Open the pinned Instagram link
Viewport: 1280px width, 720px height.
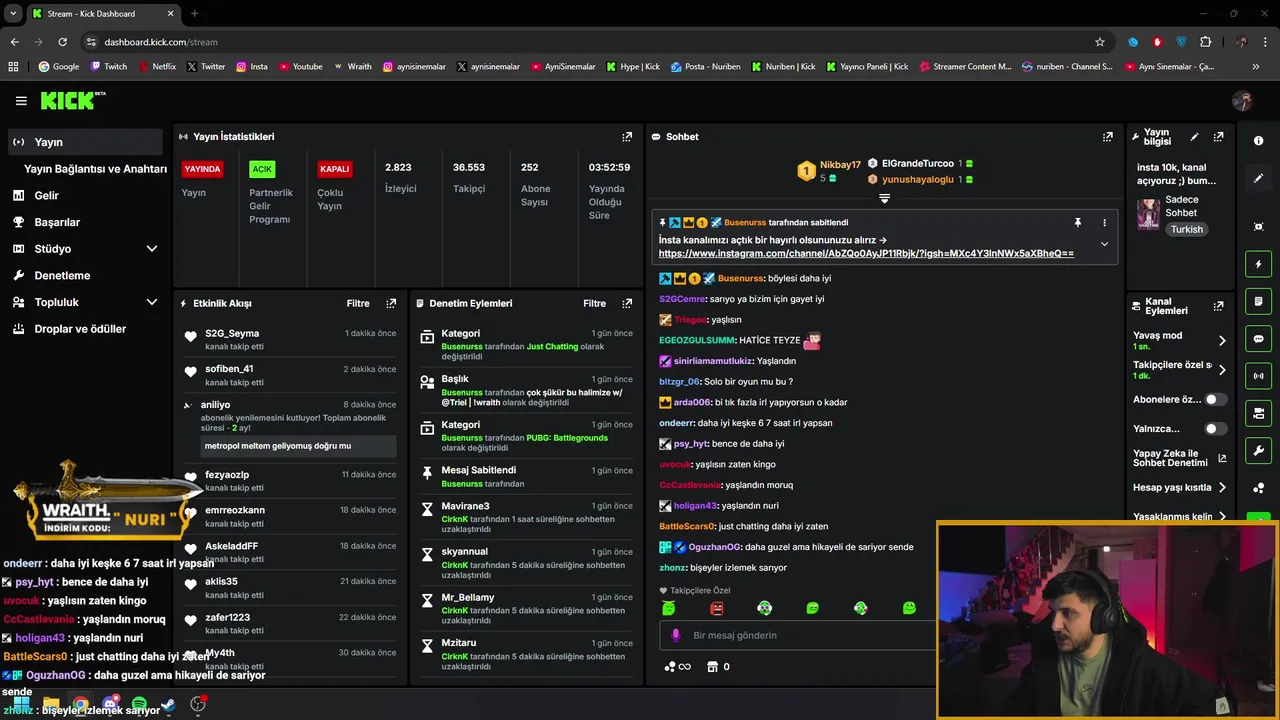point(866,254)
